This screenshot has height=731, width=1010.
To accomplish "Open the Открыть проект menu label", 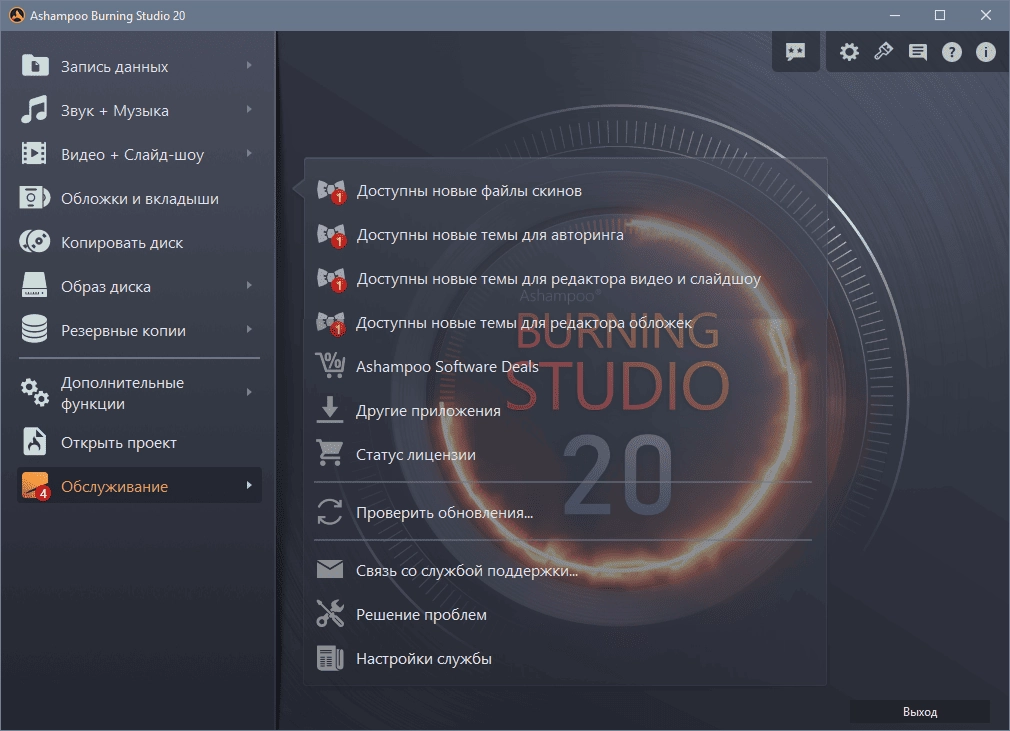I will 119,442.
